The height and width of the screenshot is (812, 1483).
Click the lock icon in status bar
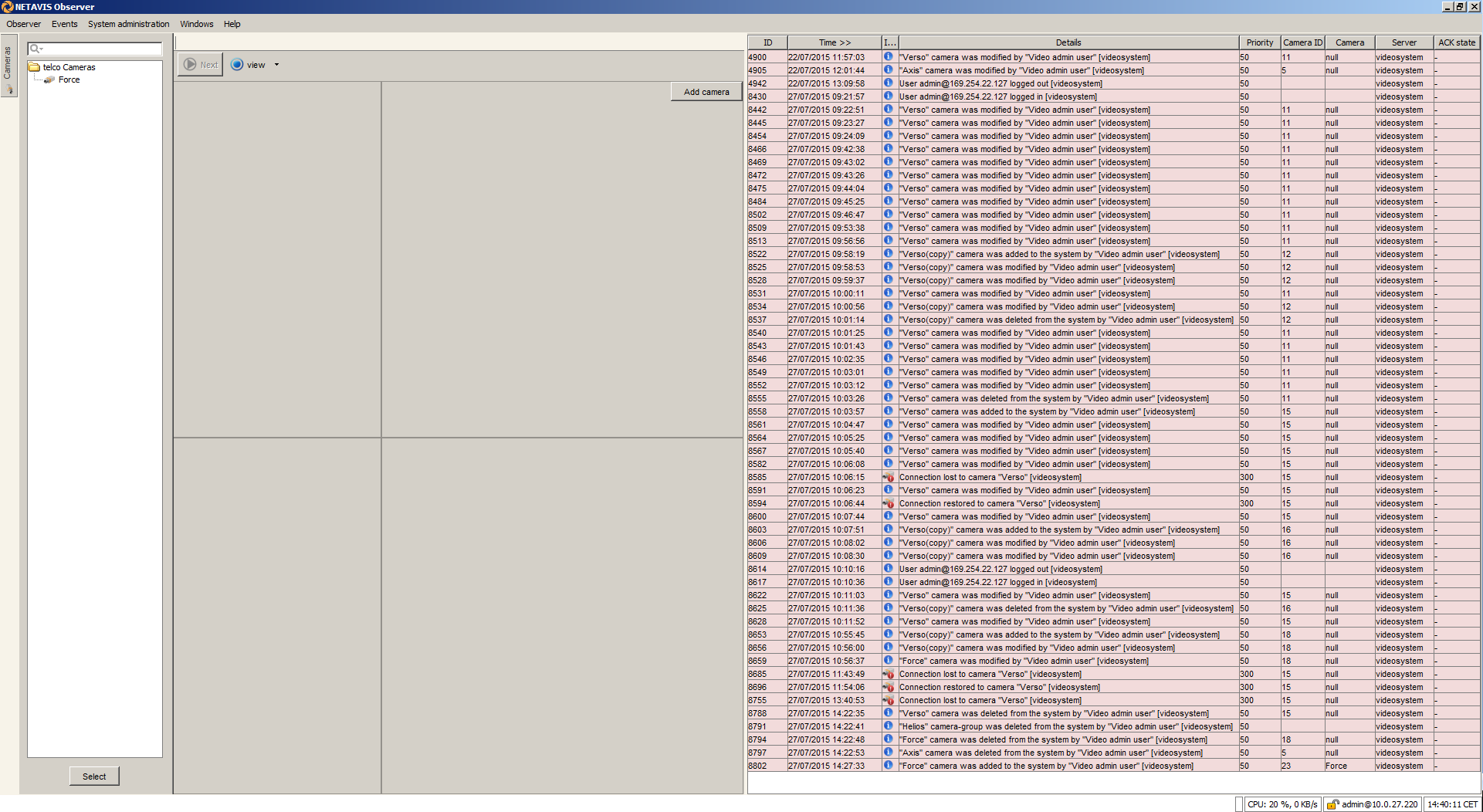[1332, 804]
